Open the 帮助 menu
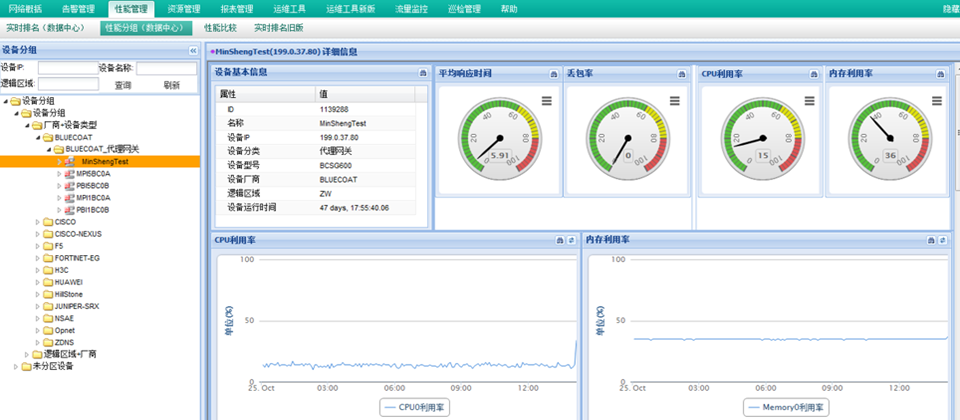960x420 pixels. click(509, 9)
